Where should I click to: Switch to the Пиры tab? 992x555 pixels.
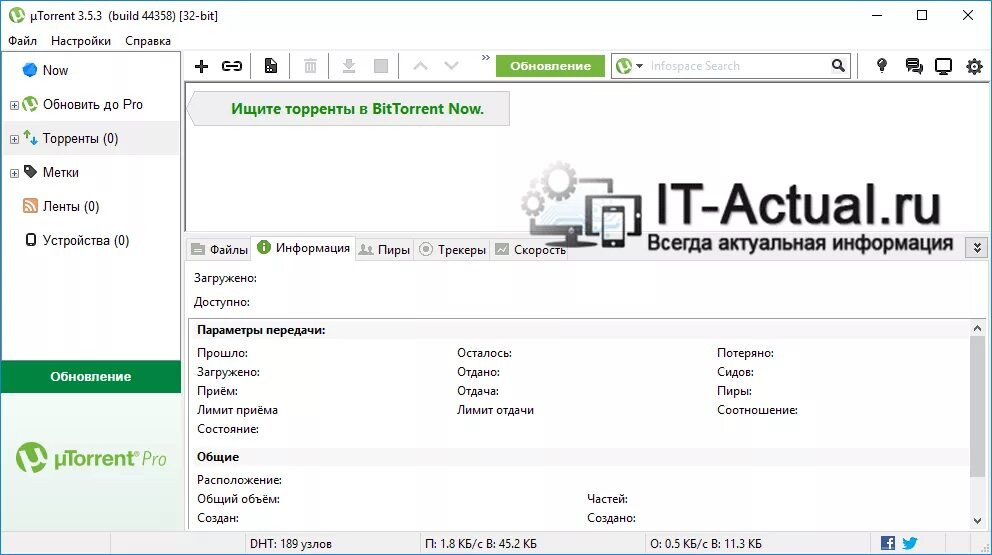coord(384,249)
